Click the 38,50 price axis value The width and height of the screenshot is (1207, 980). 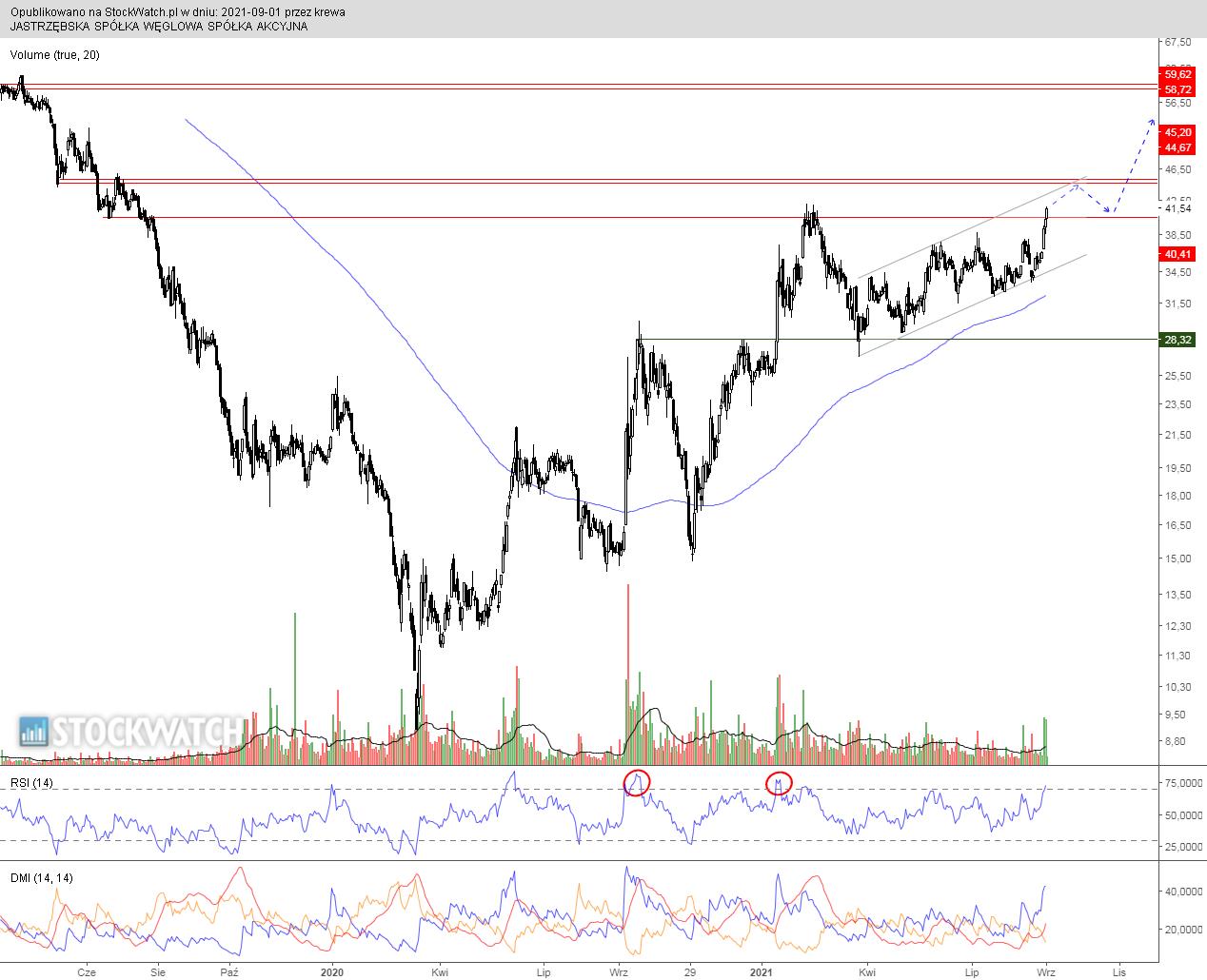pyautogui.click(x=1177, y=234)
